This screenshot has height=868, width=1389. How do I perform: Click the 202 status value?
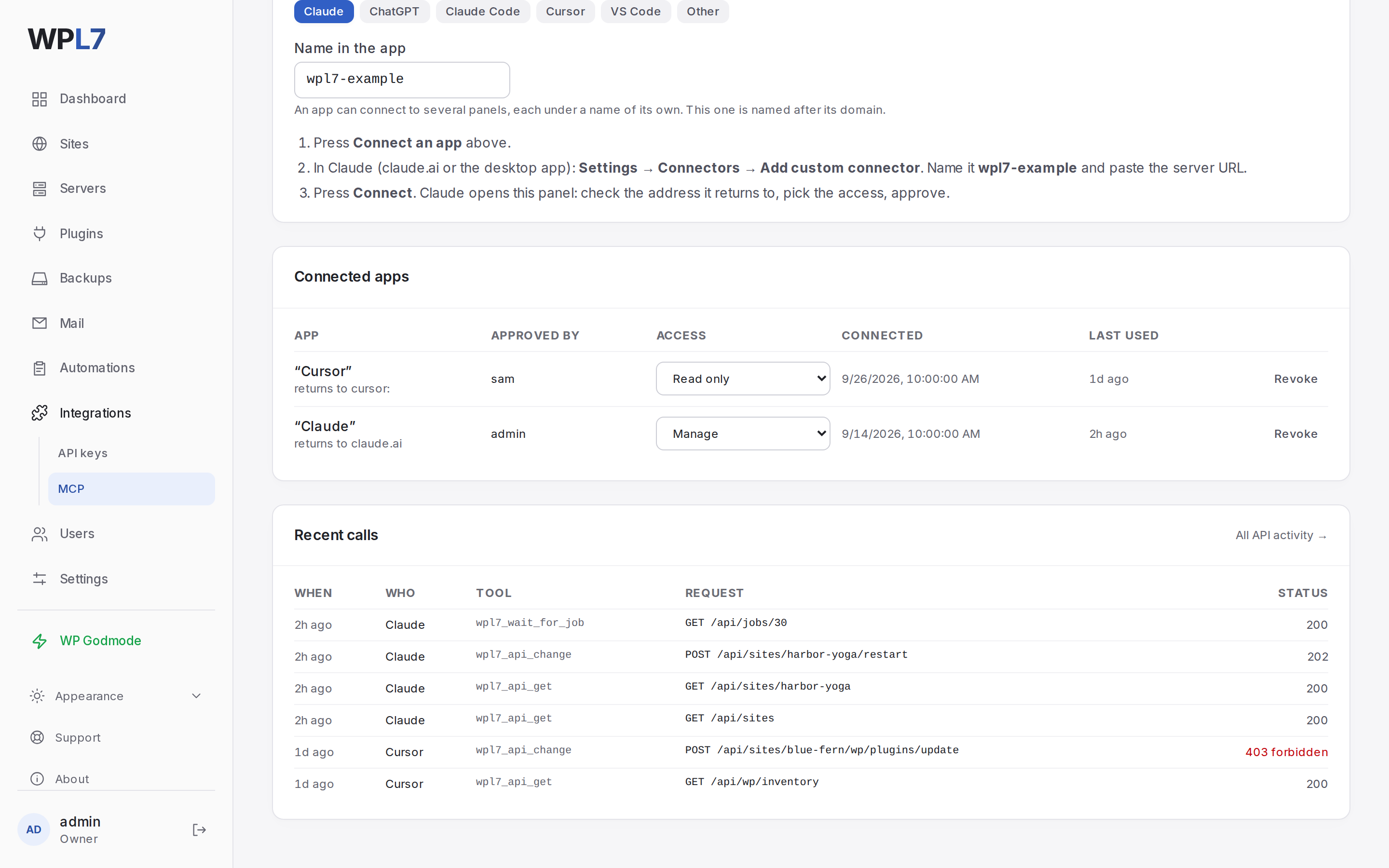(1317, 657)
